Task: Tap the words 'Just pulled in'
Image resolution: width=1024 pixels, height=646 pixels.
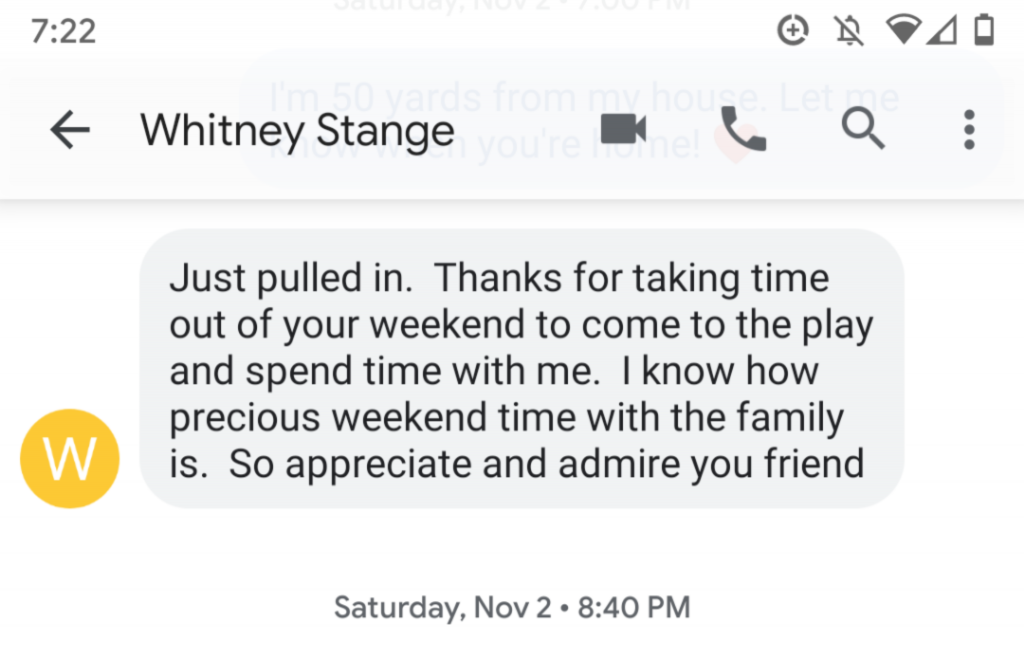Action: click(291, 278)
